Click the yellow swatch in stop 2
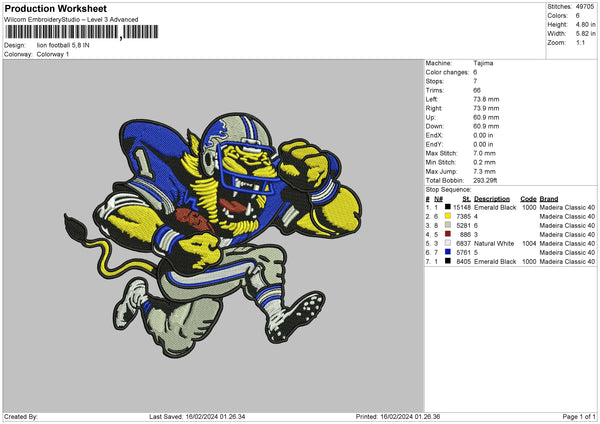Image resolution: width=600 pixels, height=424 pixels. point(448,216)
